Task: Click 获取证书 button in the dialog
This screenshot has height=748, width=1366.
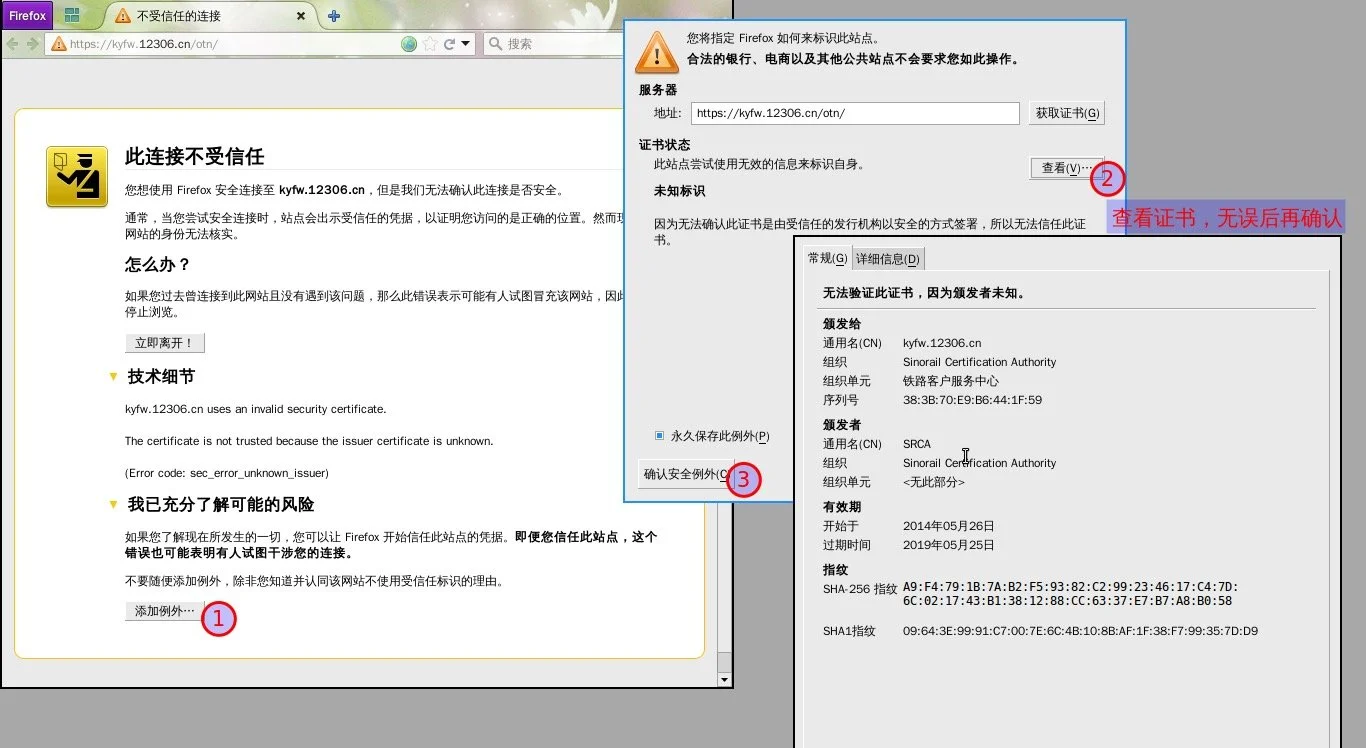Action: pos(1066,113)
